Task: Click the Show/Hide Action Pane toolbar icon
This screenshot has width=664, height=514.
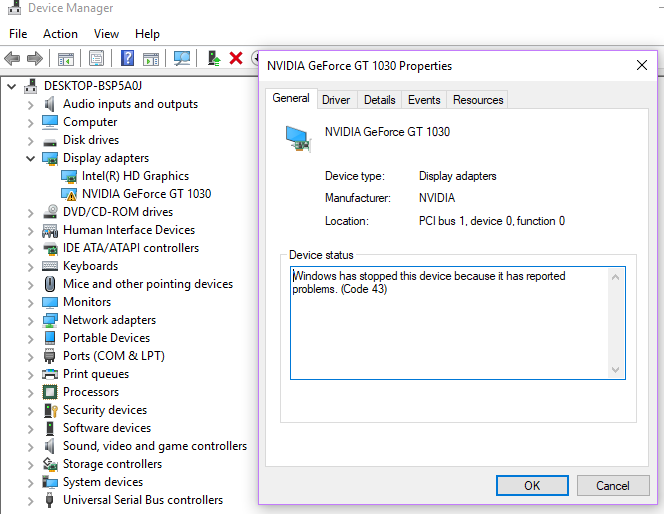Action: tap(151, 58)
